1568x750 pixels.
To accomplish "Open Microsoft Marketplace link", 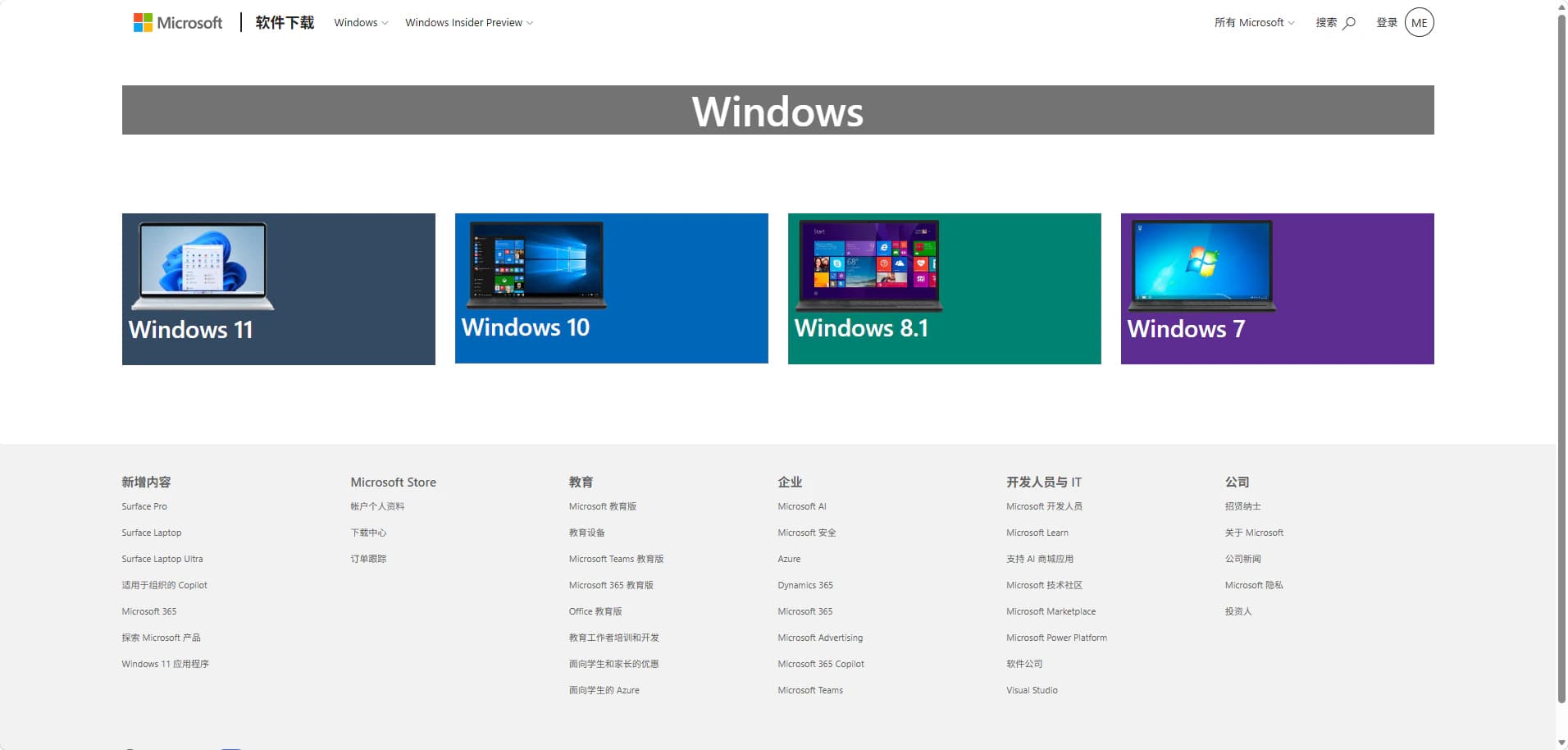I will pos(1051,611).
